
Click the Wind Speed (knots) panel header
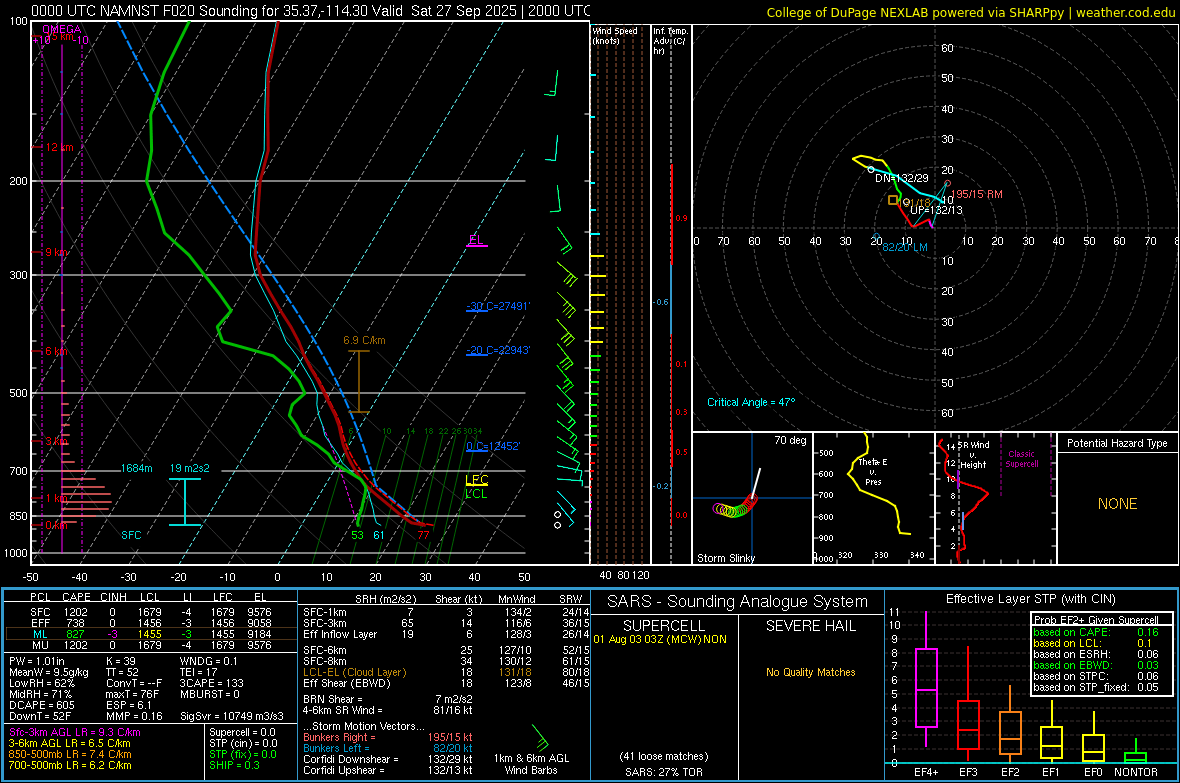pyautogui.click(x=614, y=35)
